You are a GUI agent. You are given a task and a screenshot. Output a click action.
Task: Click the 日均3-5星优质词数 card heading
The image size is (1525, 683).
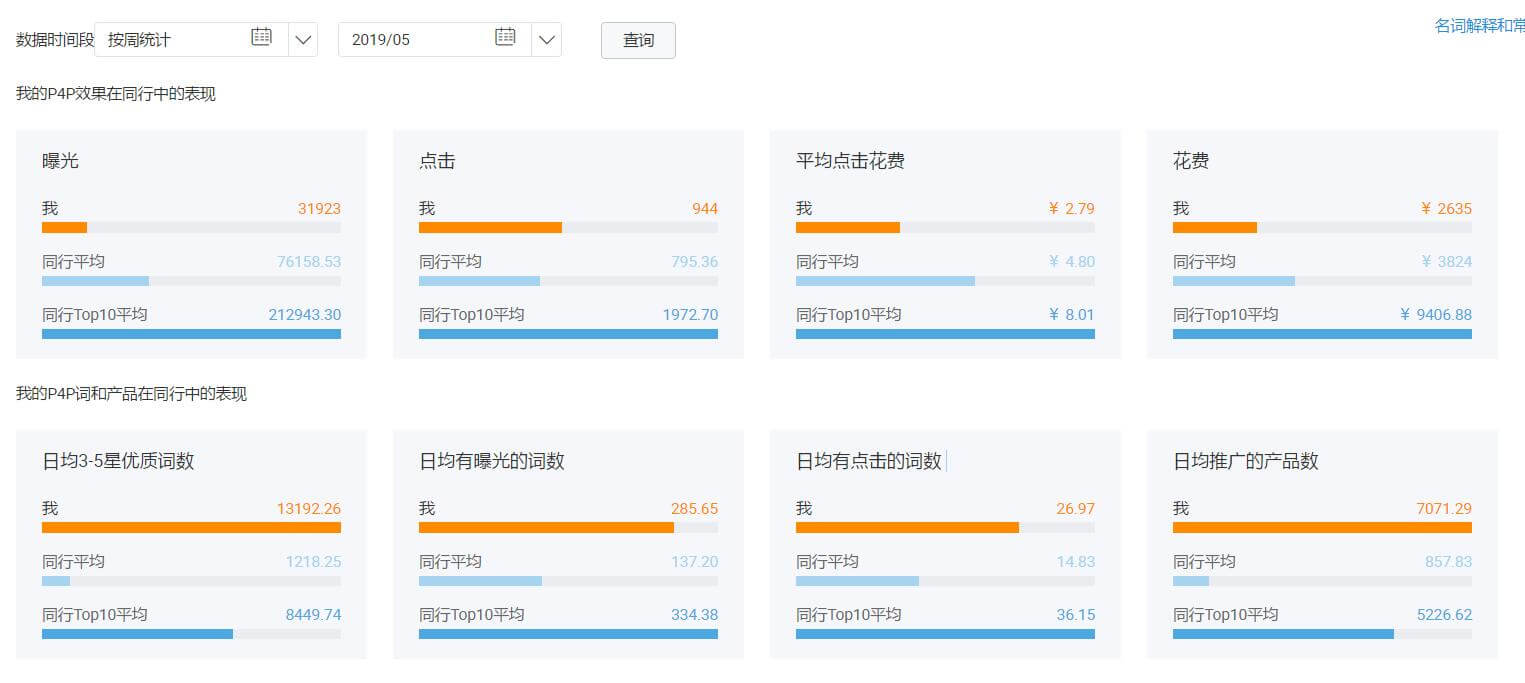[118, 461]
